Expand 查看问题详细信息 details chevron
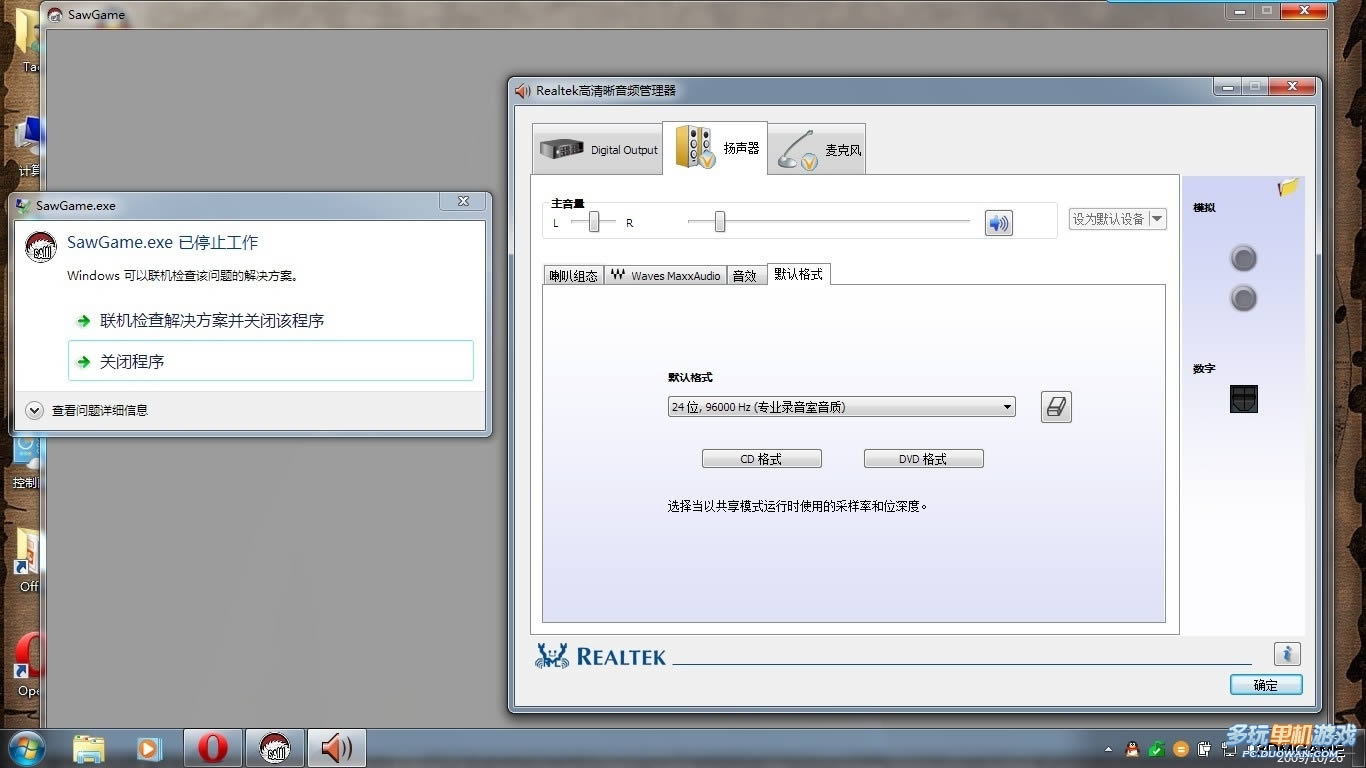Image resolution: width=1366 pixels, height=768 pixels. 35,410
